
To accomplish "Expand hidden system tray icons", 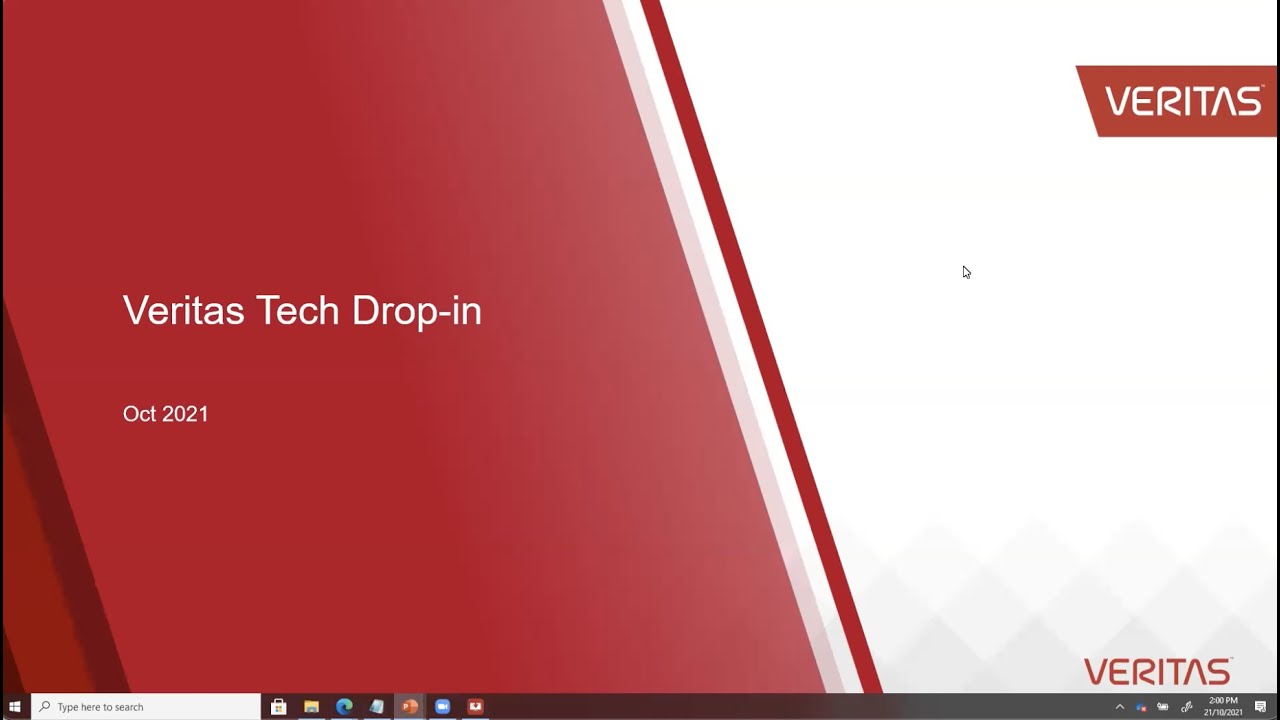I will pyautogui.click(x=1120, y=707).
